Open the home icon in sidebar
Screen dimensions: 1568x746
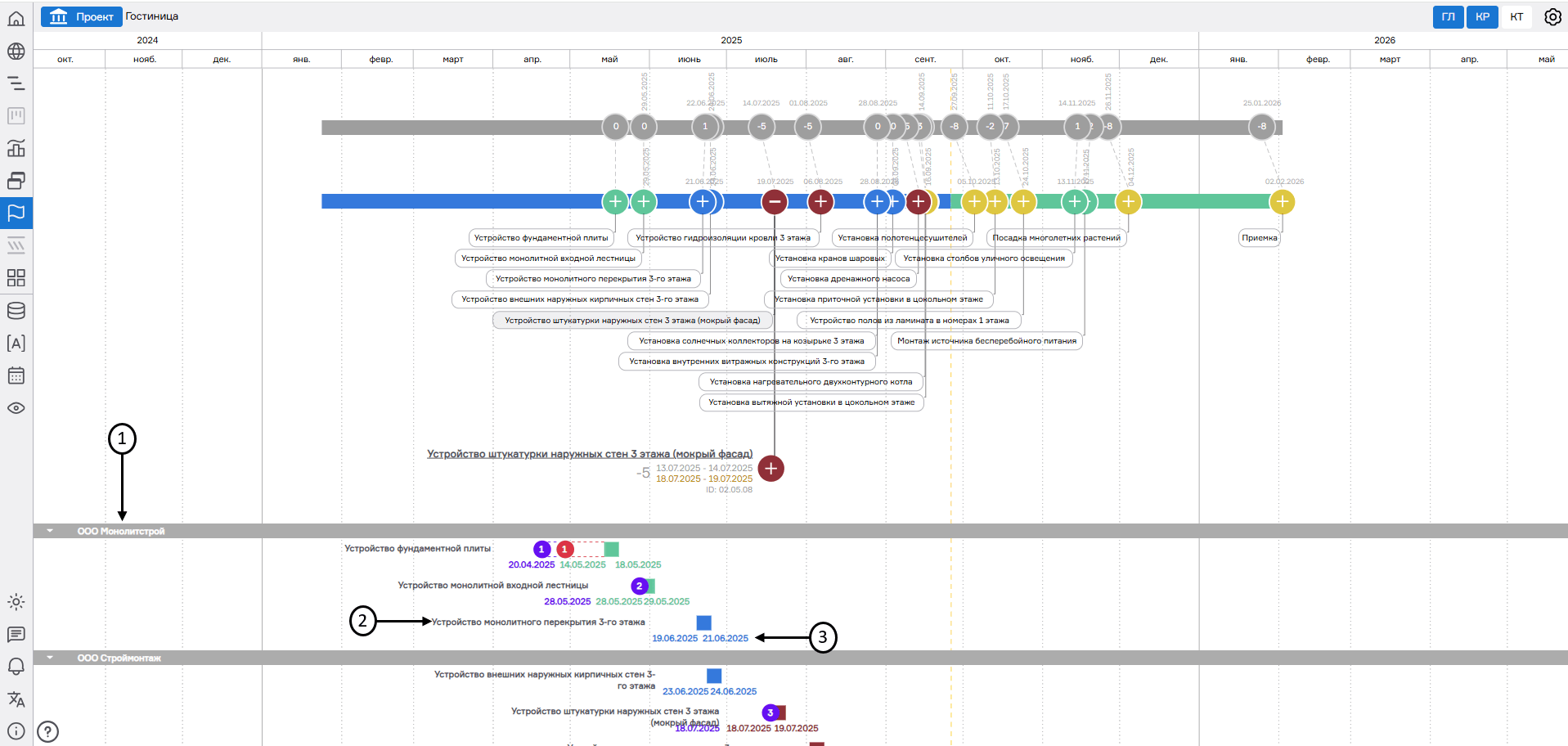(16, 19)
